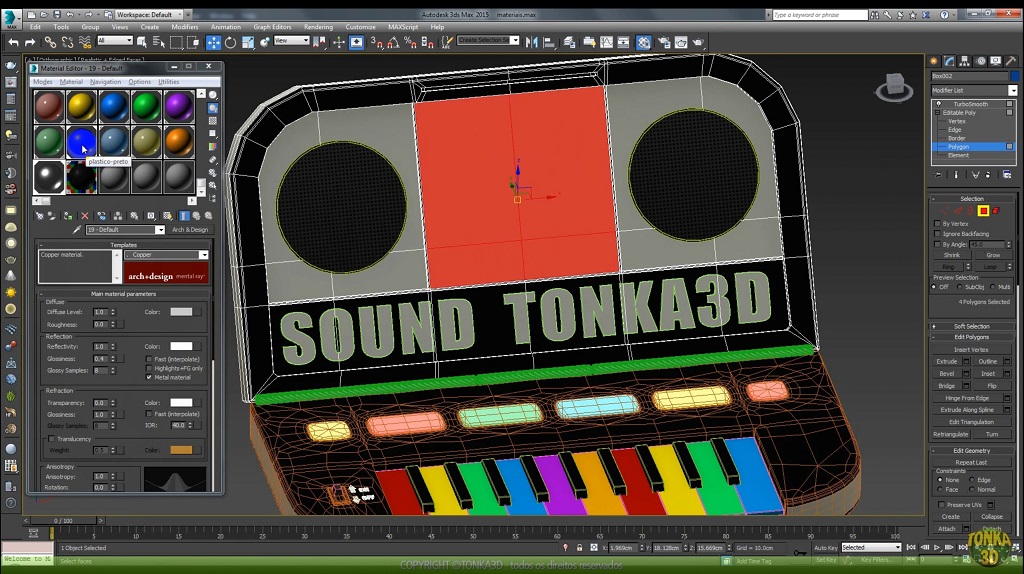
Task: Click the Select and Link chain icon
Action: [50, 42]
